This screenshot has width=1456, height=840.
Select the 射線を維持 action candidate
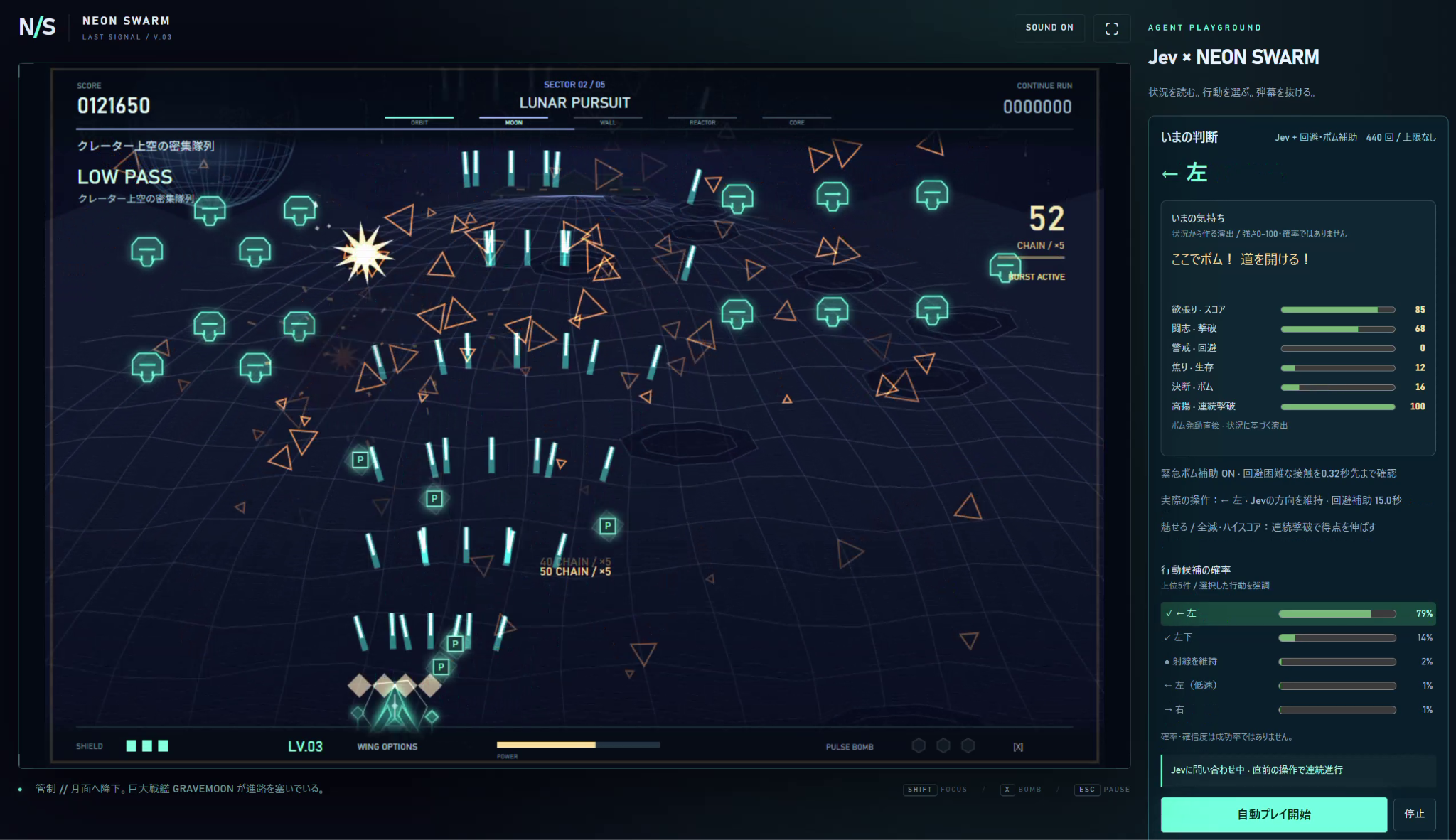1298,662
